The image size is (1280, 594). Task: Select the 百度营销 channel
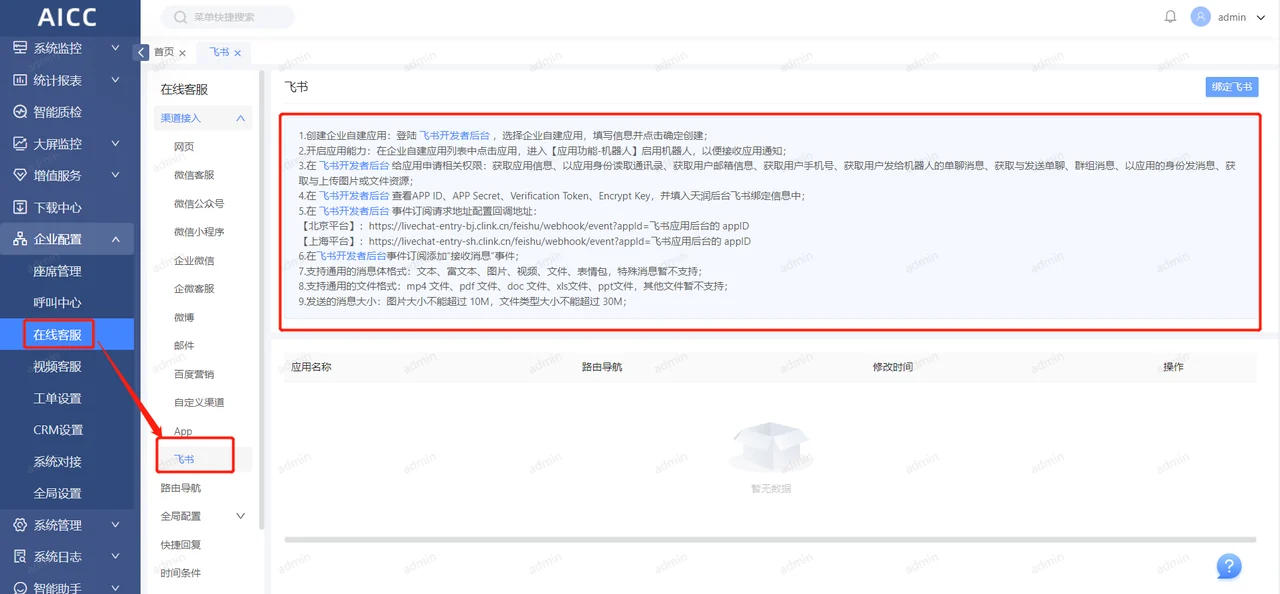pos(194,374)
